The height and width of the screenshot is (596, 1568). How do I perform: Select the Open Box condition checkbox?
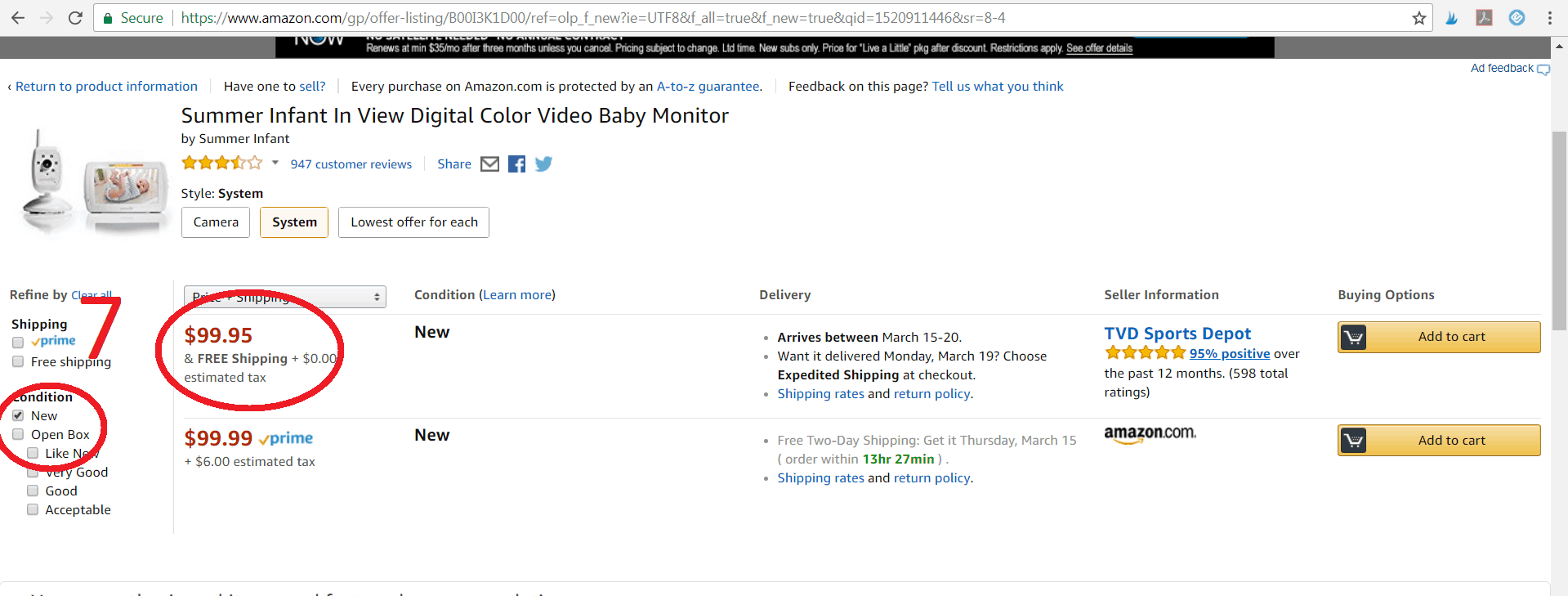click(x=17, y=434)
